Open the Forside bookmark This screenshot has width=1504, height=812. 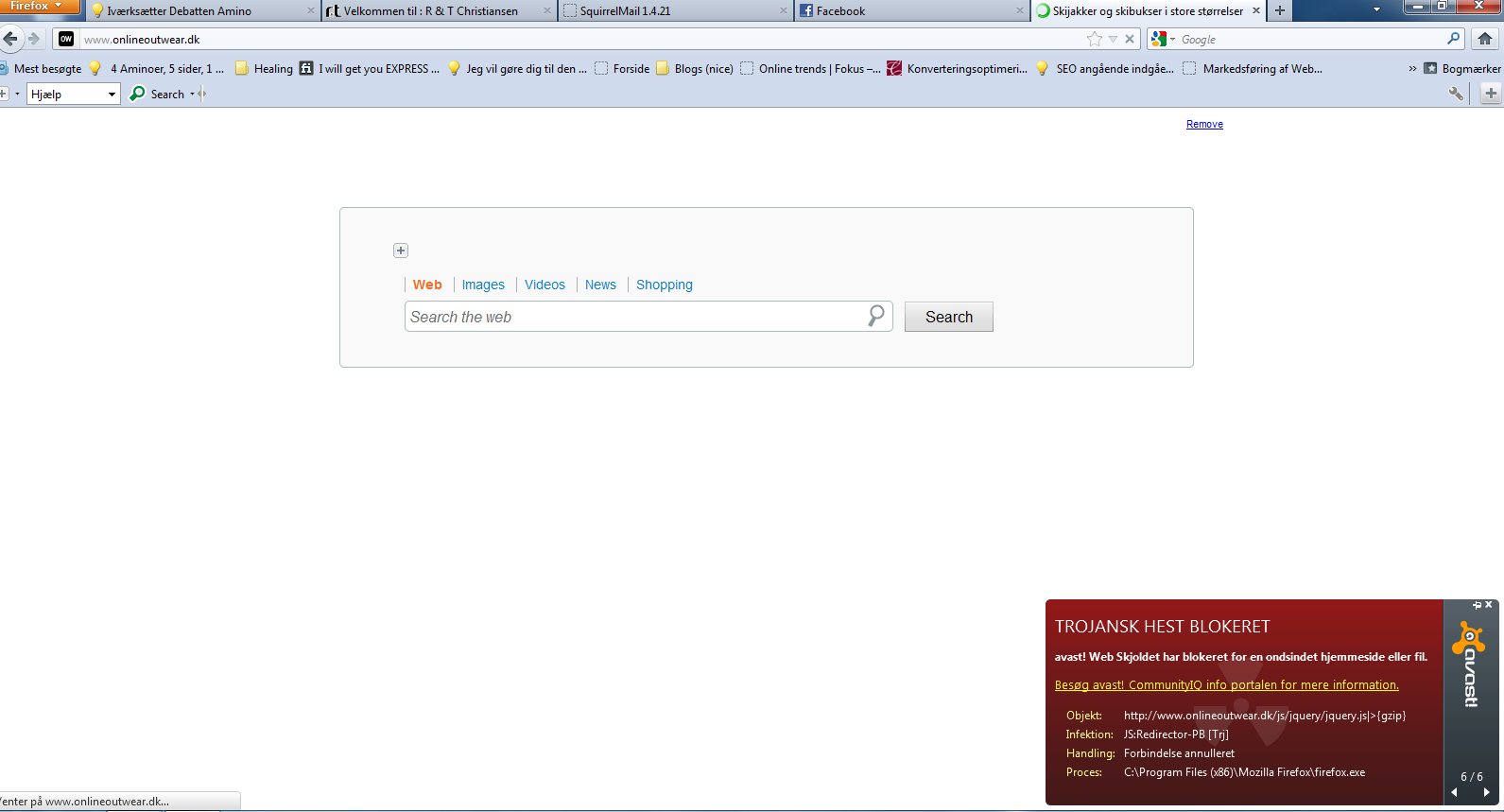coord(622,68)
